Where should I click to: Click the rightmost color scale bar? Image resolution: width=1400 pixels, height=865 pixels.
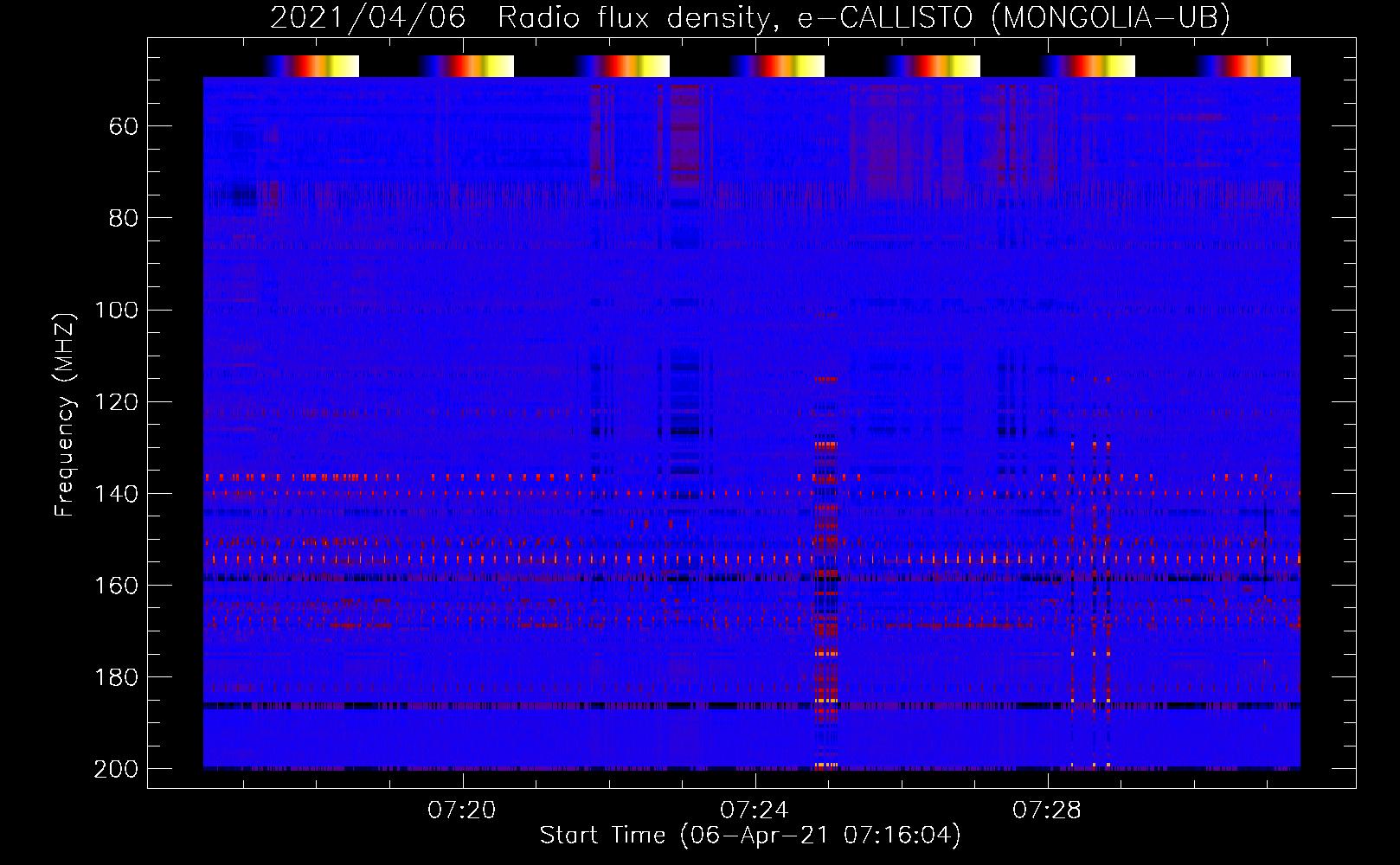[1243, 67]
